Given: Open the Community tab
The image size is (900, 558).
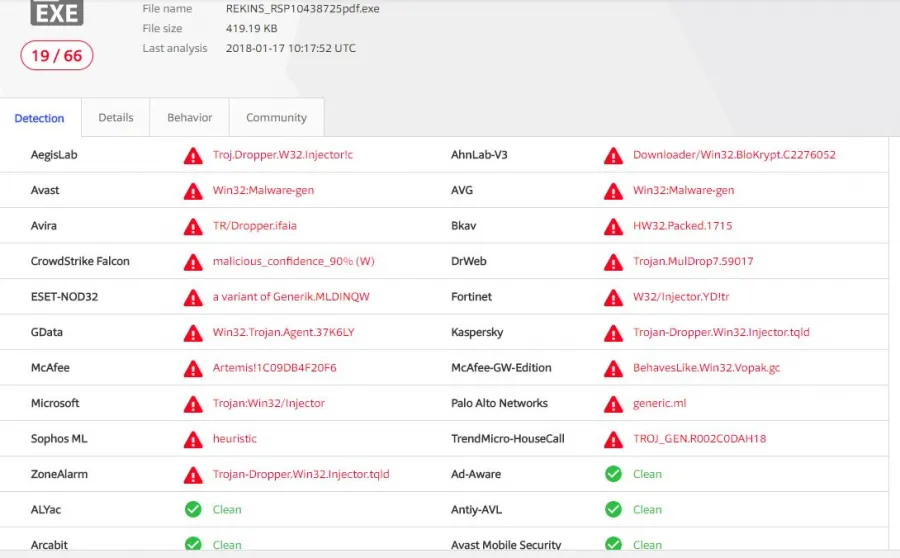Looking at the screenshot, I should pyautogui.click(x=277, y=117).
